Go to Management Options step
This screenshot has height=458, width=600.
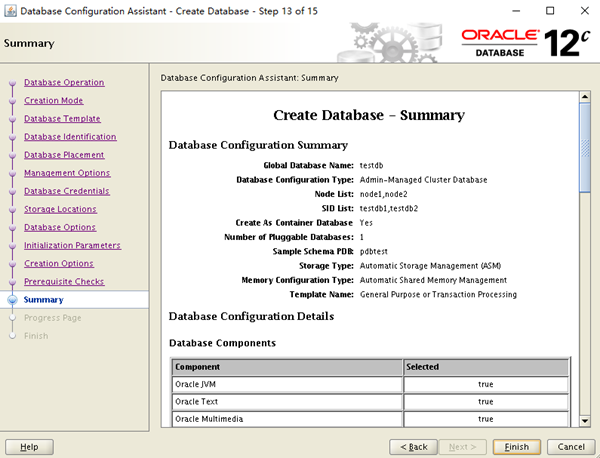point(67,173)
